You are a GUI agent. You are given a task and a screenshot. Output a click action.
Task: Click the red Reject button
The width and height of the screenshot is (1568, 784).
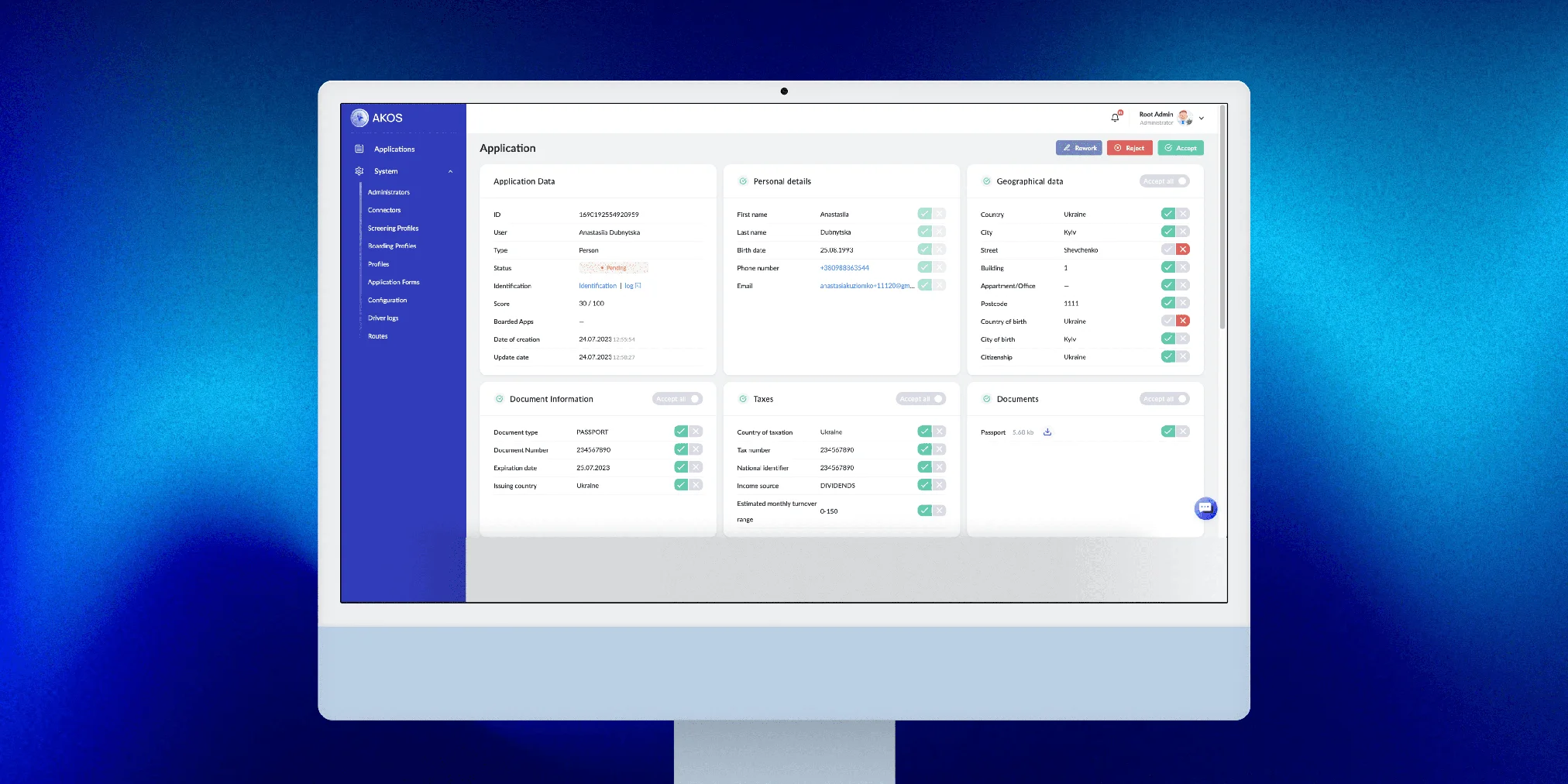pos(1129,148)
